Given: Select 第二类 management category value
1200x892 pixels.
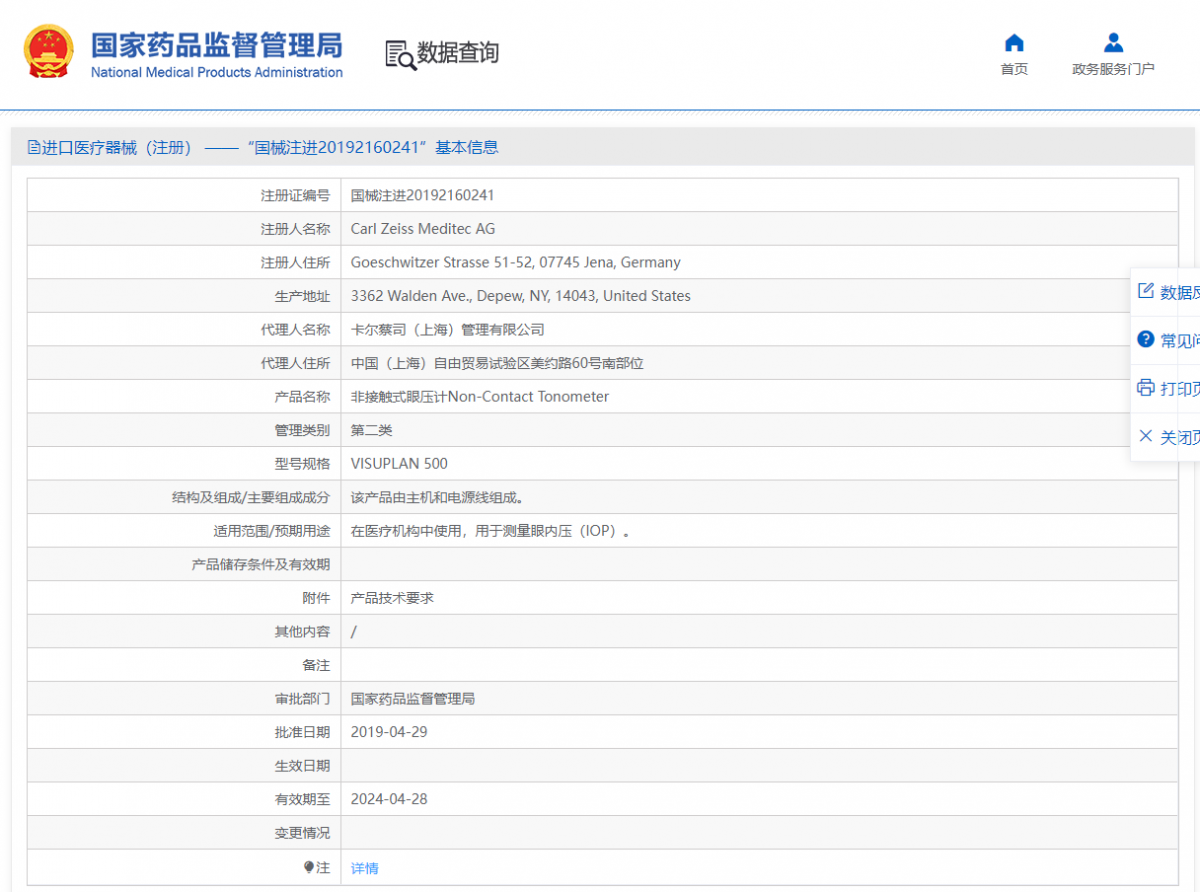Looking at the screenshot, I should click(x=372, y=430).
